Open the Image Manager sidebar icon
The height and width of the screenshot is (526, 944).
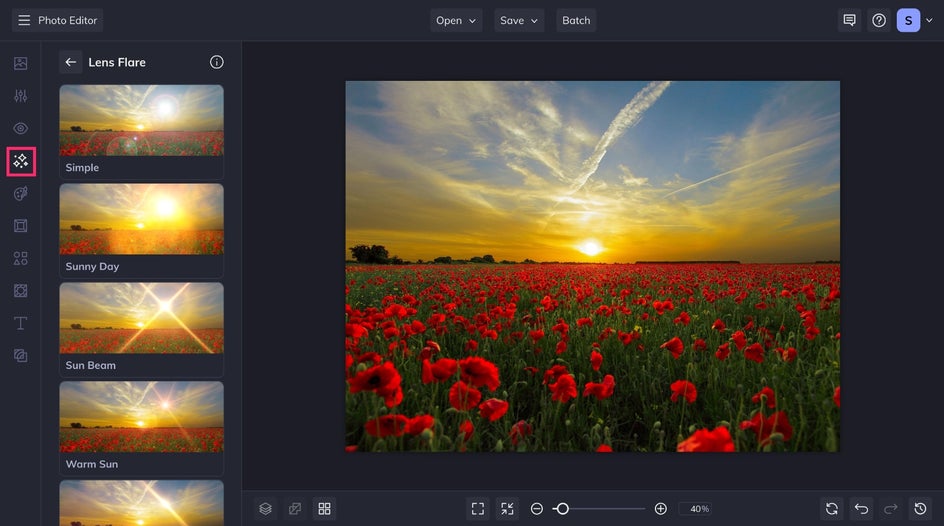click(20, 63)
